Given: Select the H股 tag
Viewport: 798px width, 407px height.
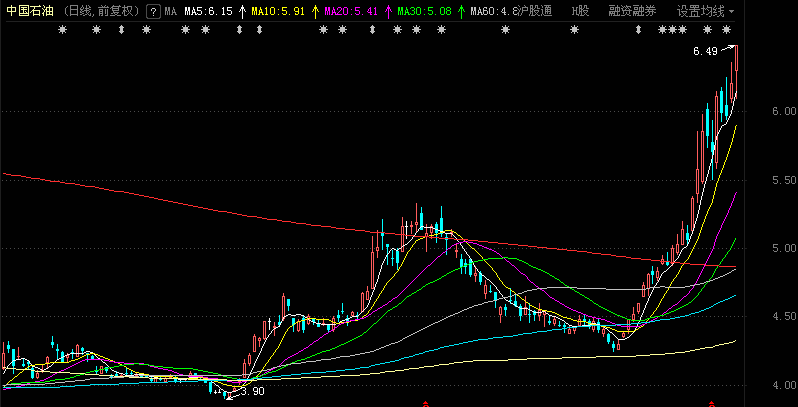Looking at the screenshot, I should [x=580, y=11].
